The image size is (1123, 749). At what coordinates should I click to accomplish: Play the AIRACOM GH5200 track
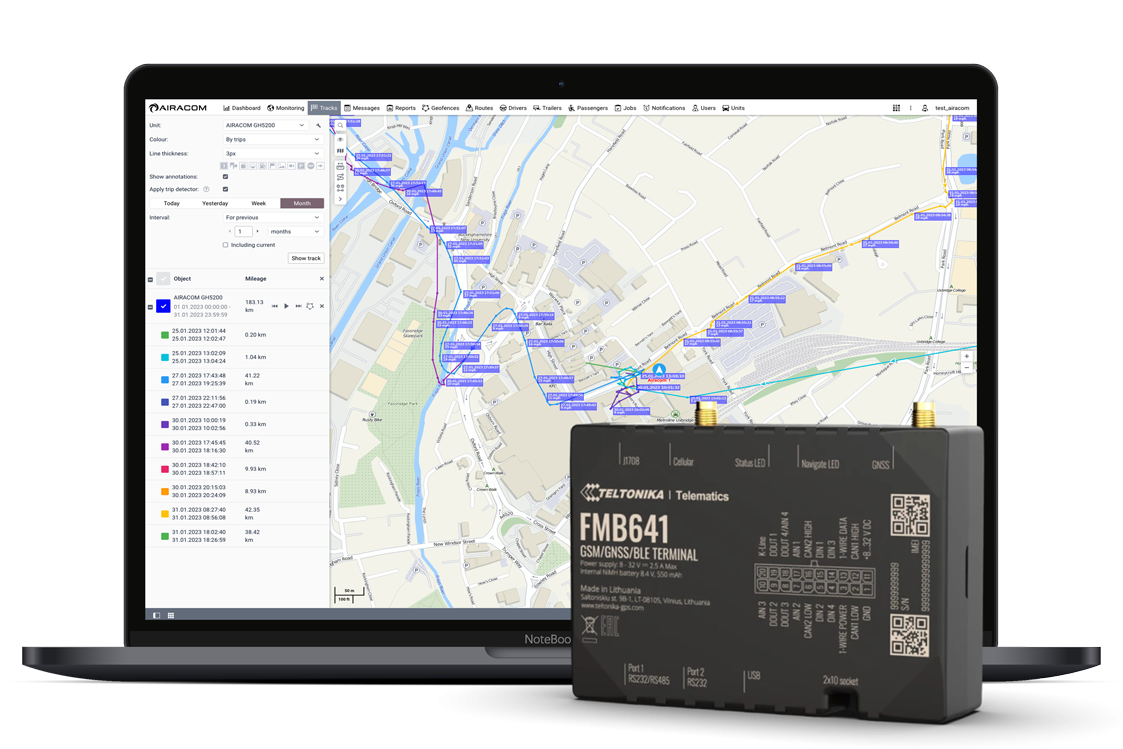coord(286,306)
